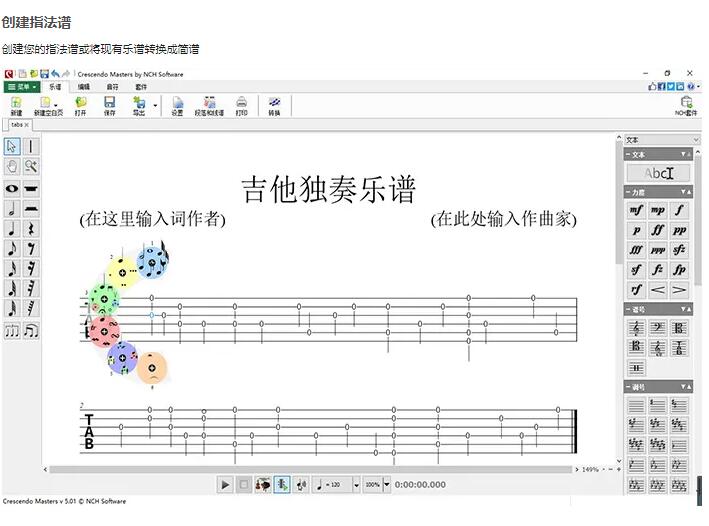This screenshot has height=526, width=709.
Task: Choose the half note tool
Action: pos(12,209)
